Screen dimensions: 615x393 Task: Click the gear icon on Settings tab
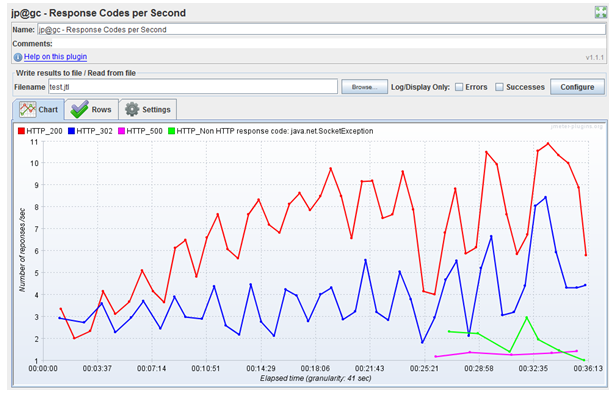(132, 109)
